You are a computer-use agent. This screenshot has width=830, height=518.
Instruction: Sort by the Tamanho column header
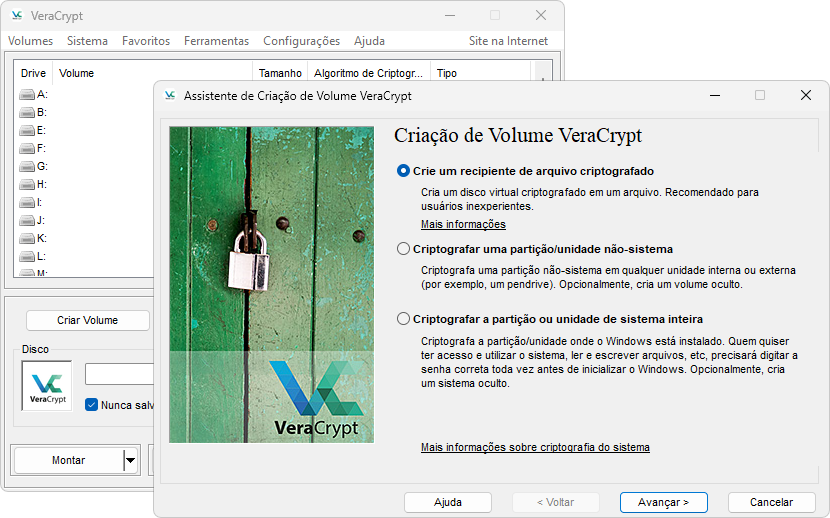(281, 73)
